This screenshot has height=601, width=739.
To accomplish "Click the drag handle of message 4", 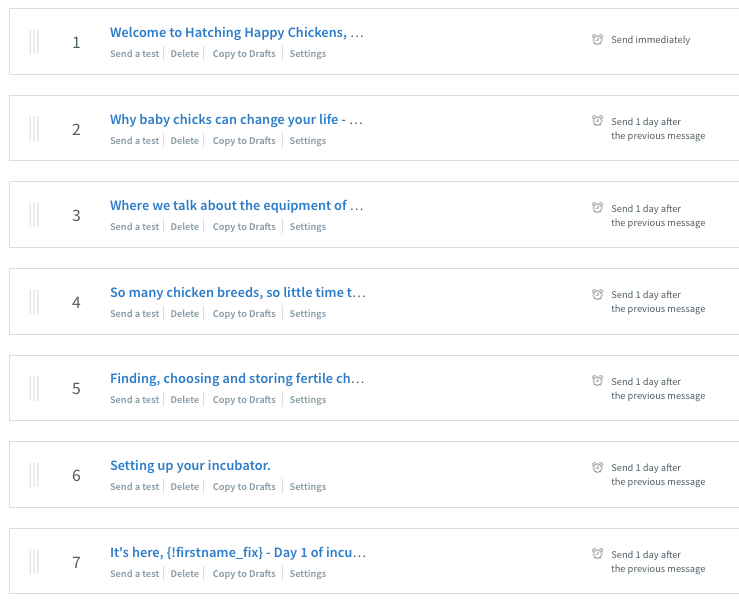I will (x=34, y=302).
